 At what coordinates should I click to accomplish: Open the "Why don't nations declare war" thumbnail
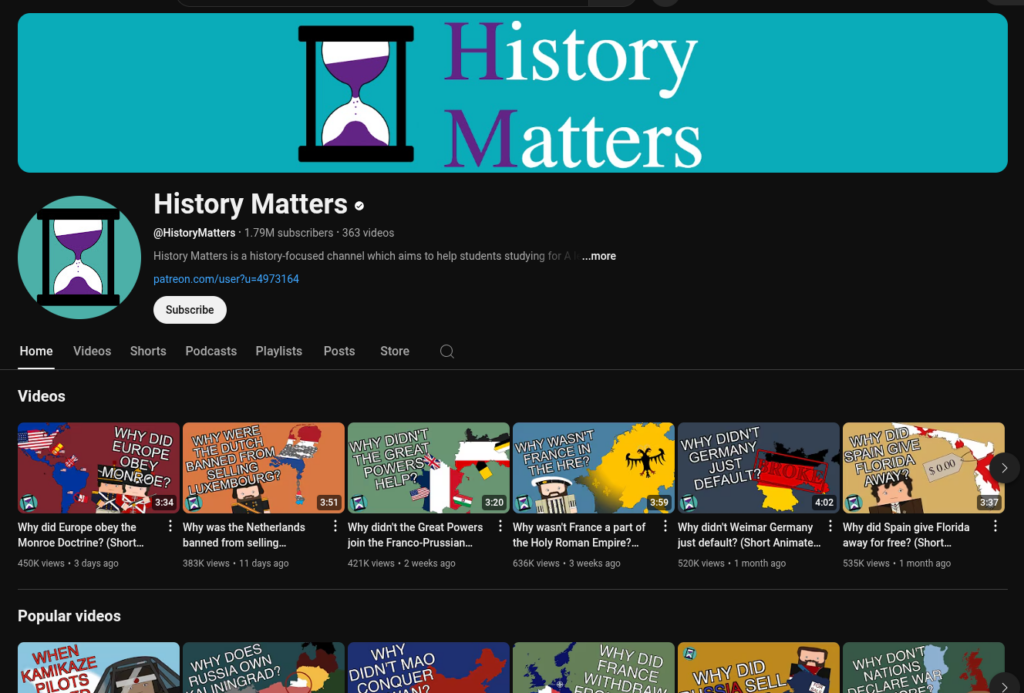pyautogui.click(x=923, y=668)
